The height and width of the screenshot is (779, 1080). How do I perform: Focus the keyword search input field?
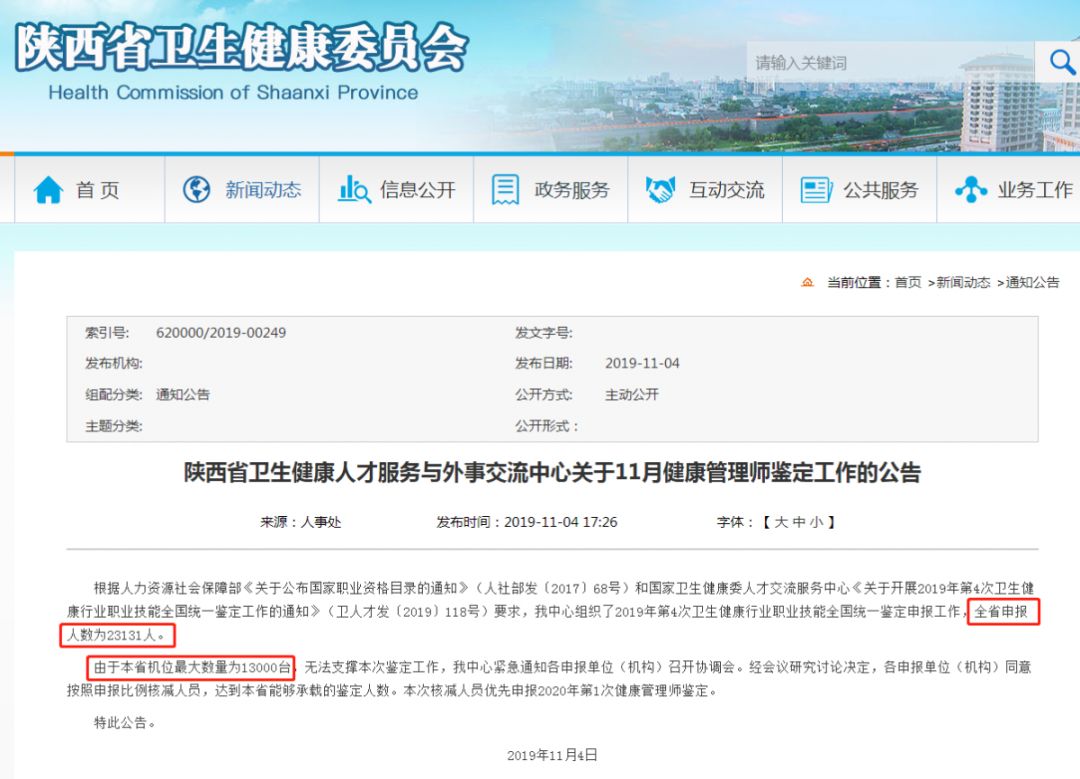coord(890,63)
